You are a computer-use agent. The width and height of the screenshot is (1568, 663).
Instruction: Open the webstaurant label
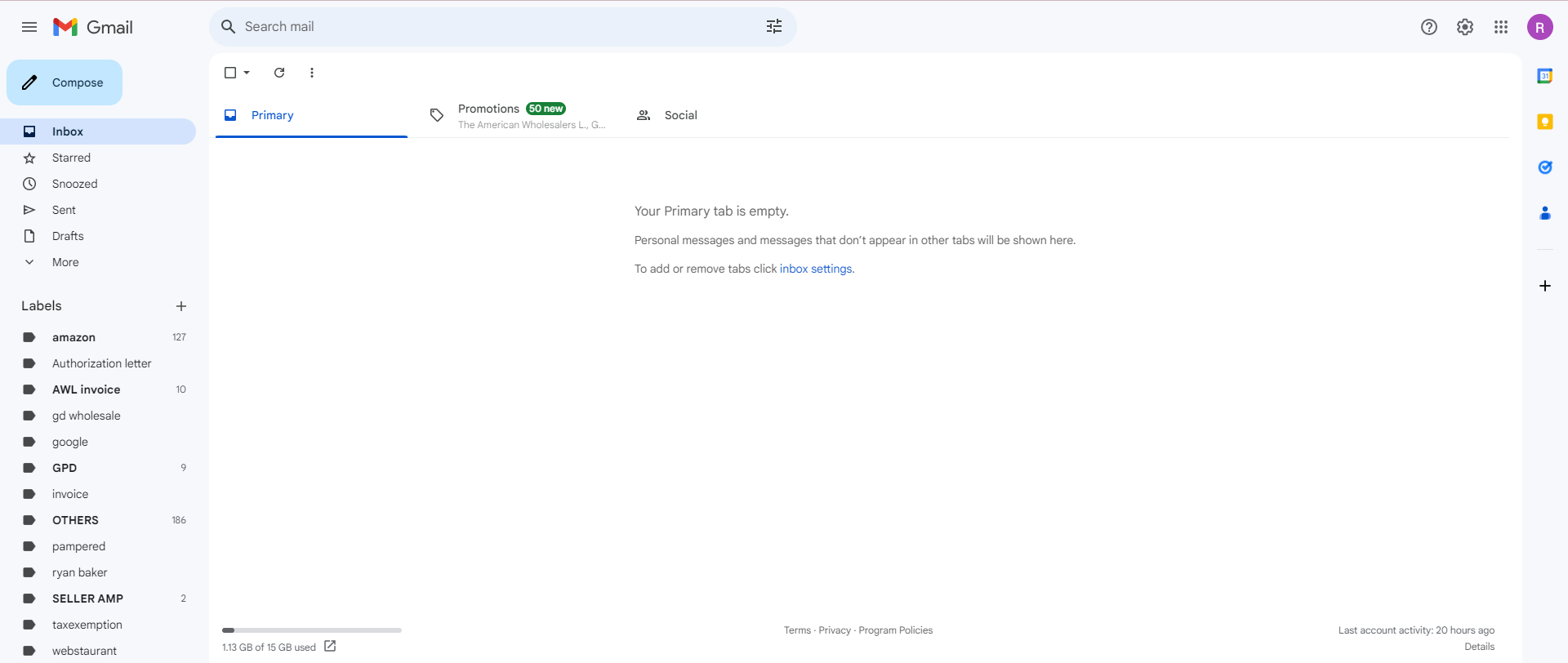click(98, 651)
